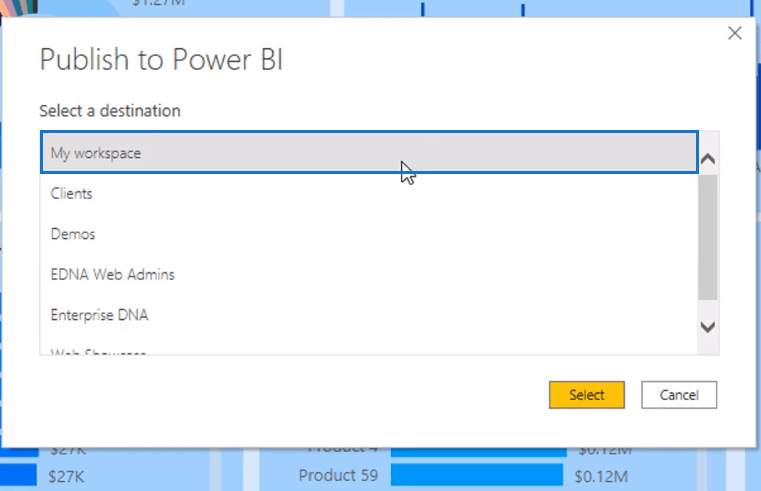Cancel the publish dialog
This screenshot has height=491, width=761.
coord(679,395)
